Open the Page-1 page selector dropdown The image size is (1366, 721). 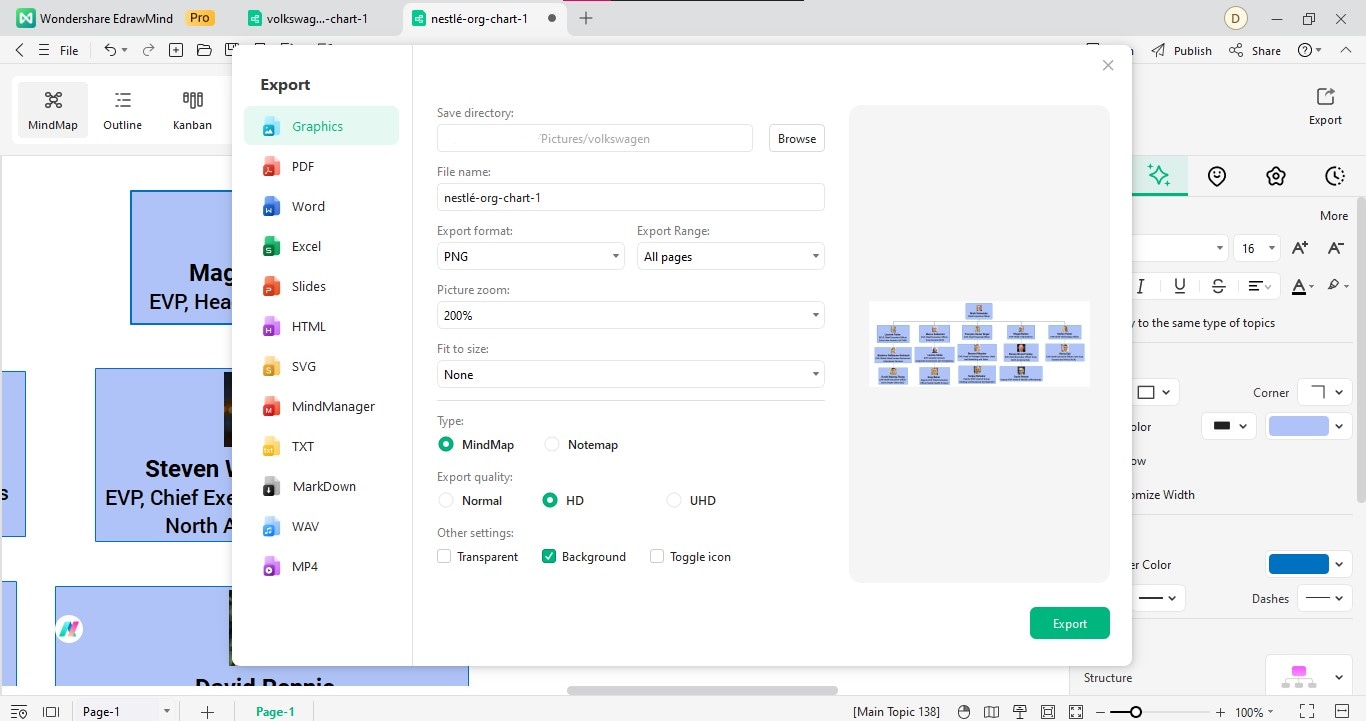(126, 712)
